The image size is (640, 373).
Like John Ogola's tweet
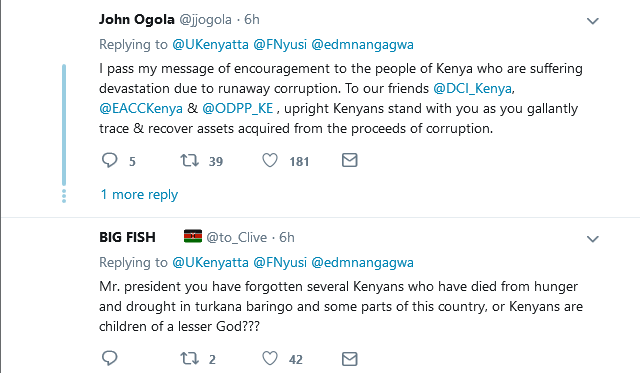point(270,160)
